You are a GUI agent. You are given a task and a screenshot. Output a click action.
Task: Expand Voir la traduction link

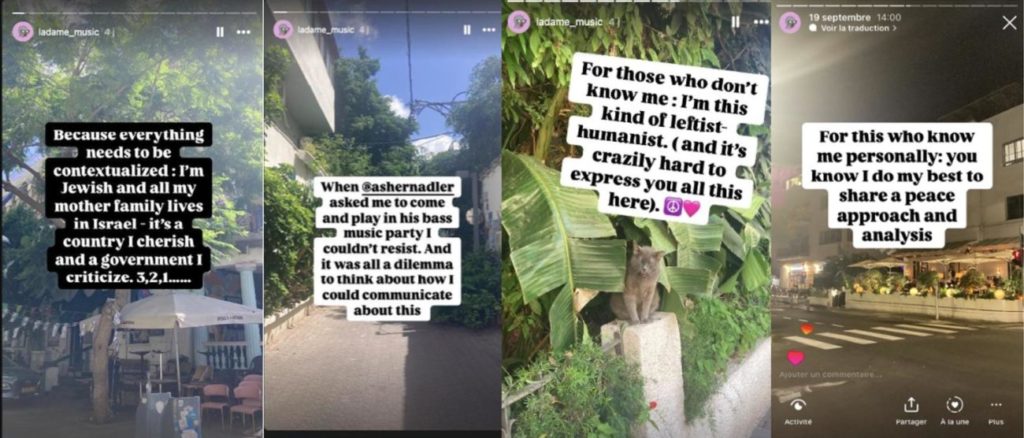pos(858,29)
